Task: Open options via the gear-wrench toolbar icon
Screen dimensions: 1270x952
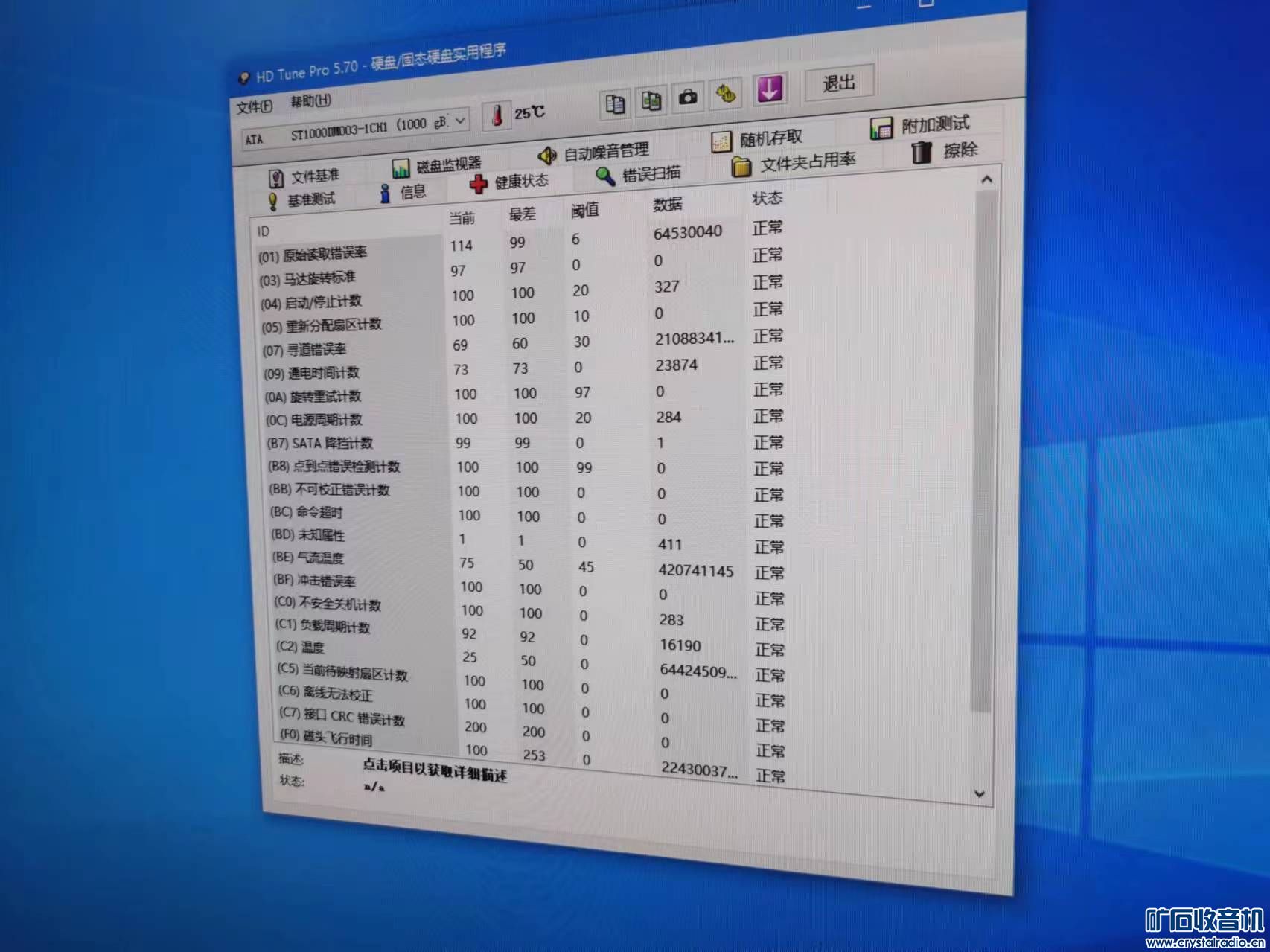Action: [x=726, y=94]
